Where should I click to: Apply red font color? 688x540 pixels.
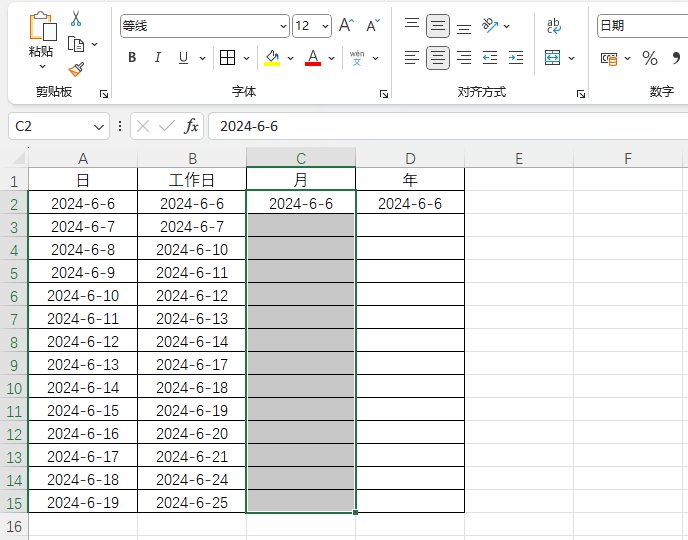313,57
